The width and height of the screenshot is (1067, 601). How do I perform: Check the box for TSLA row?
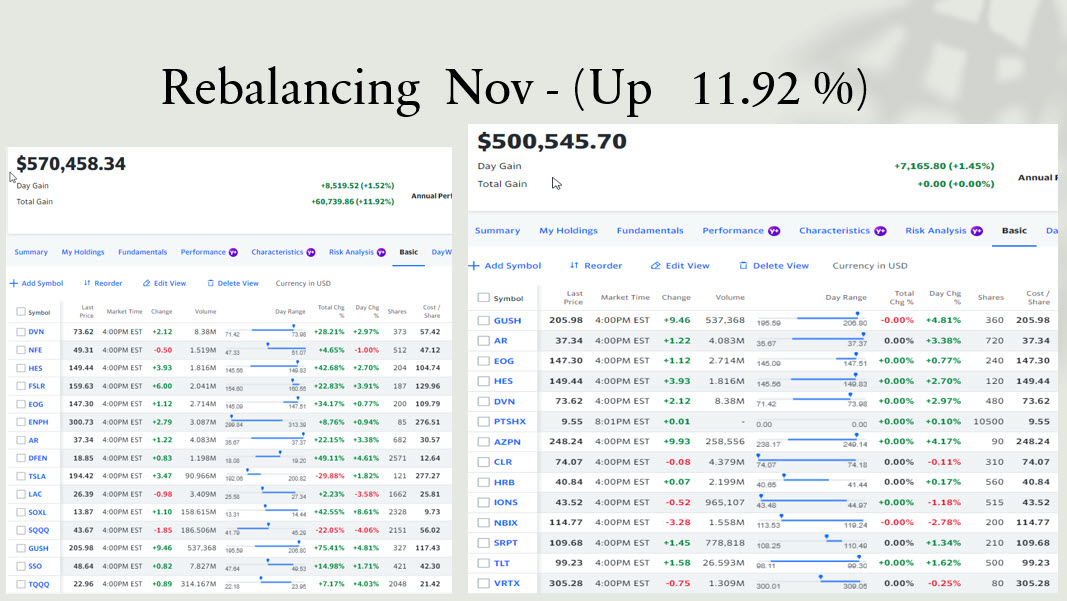point(21,476)
